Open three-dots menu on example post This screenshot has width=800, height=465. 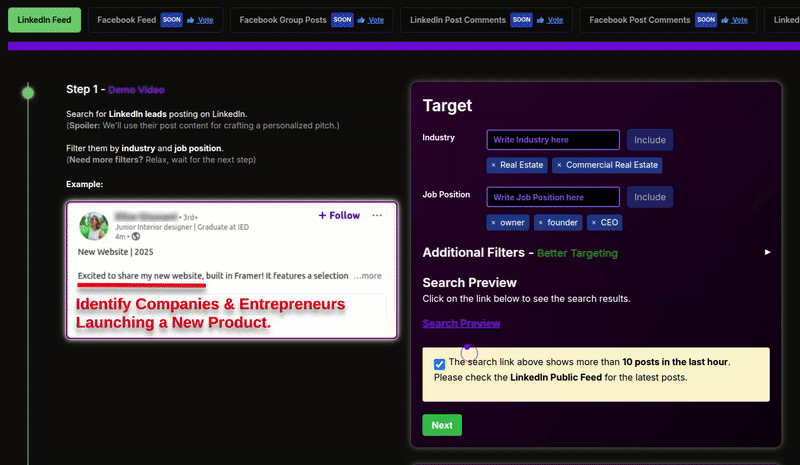pyautogui.click(x=377, y=215)
